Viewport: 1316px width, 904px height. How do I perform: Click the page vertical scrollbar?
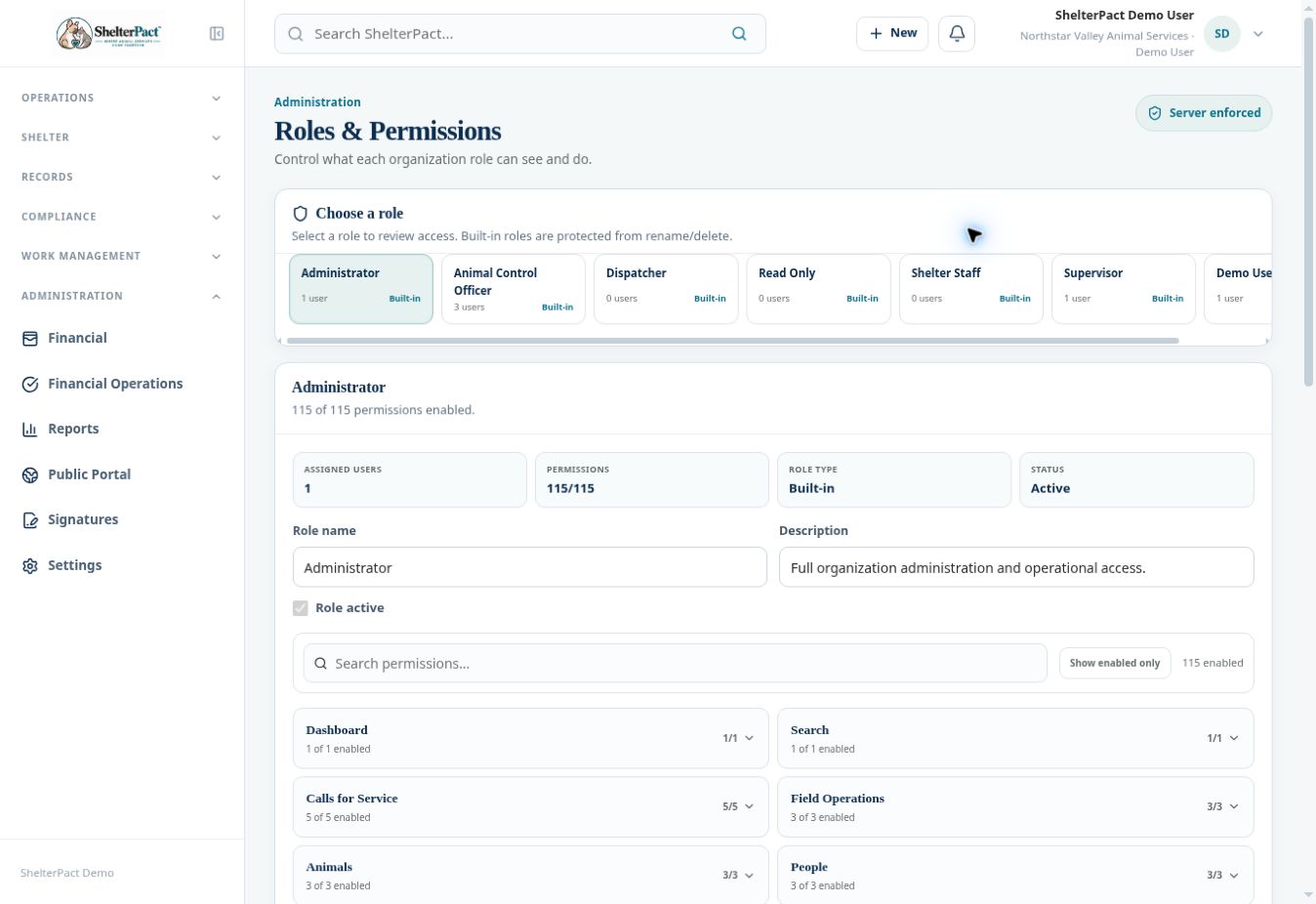click(x=1309, y=200)
